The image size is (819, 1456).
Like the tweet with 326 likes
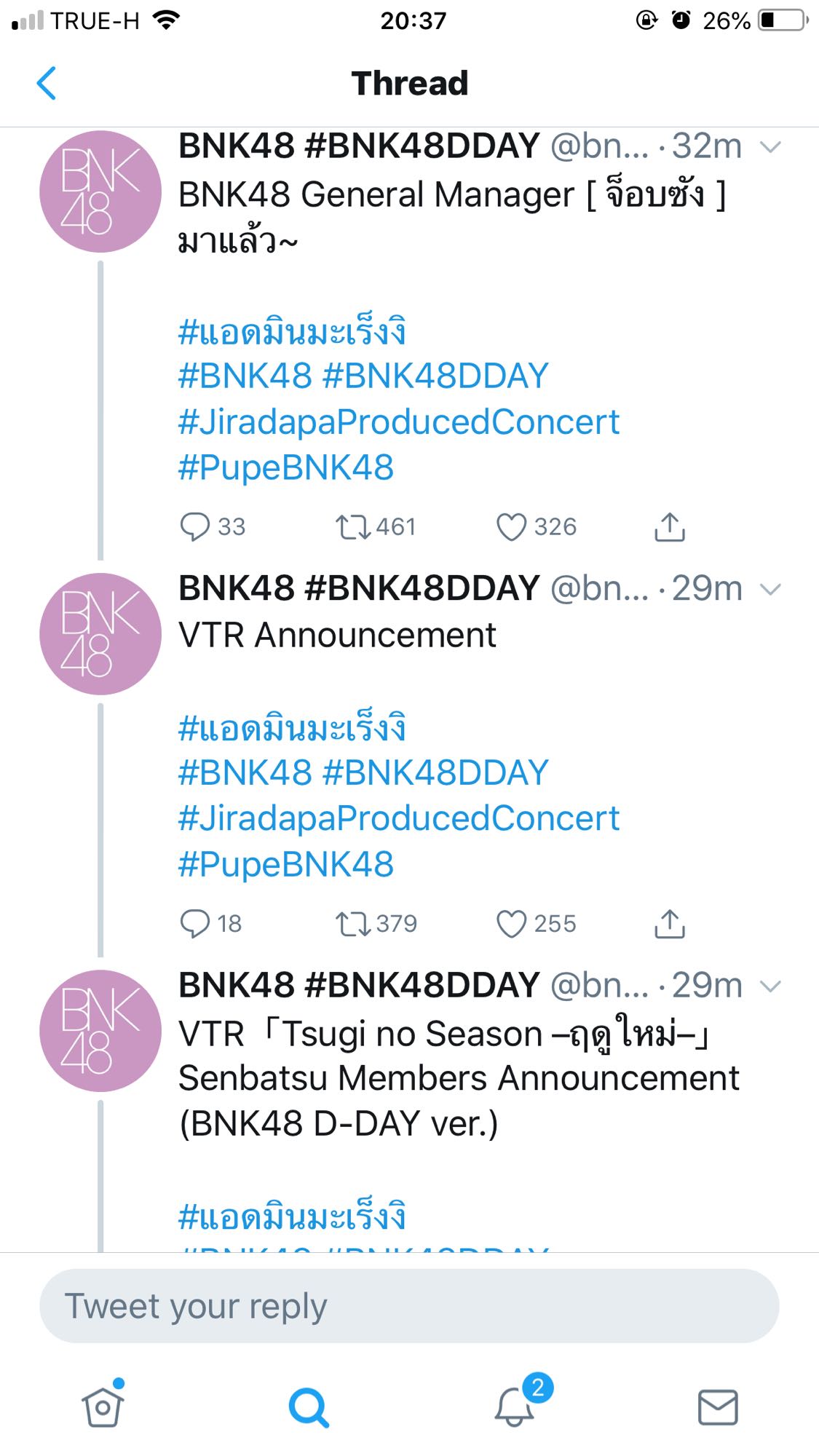pos(511,526)
